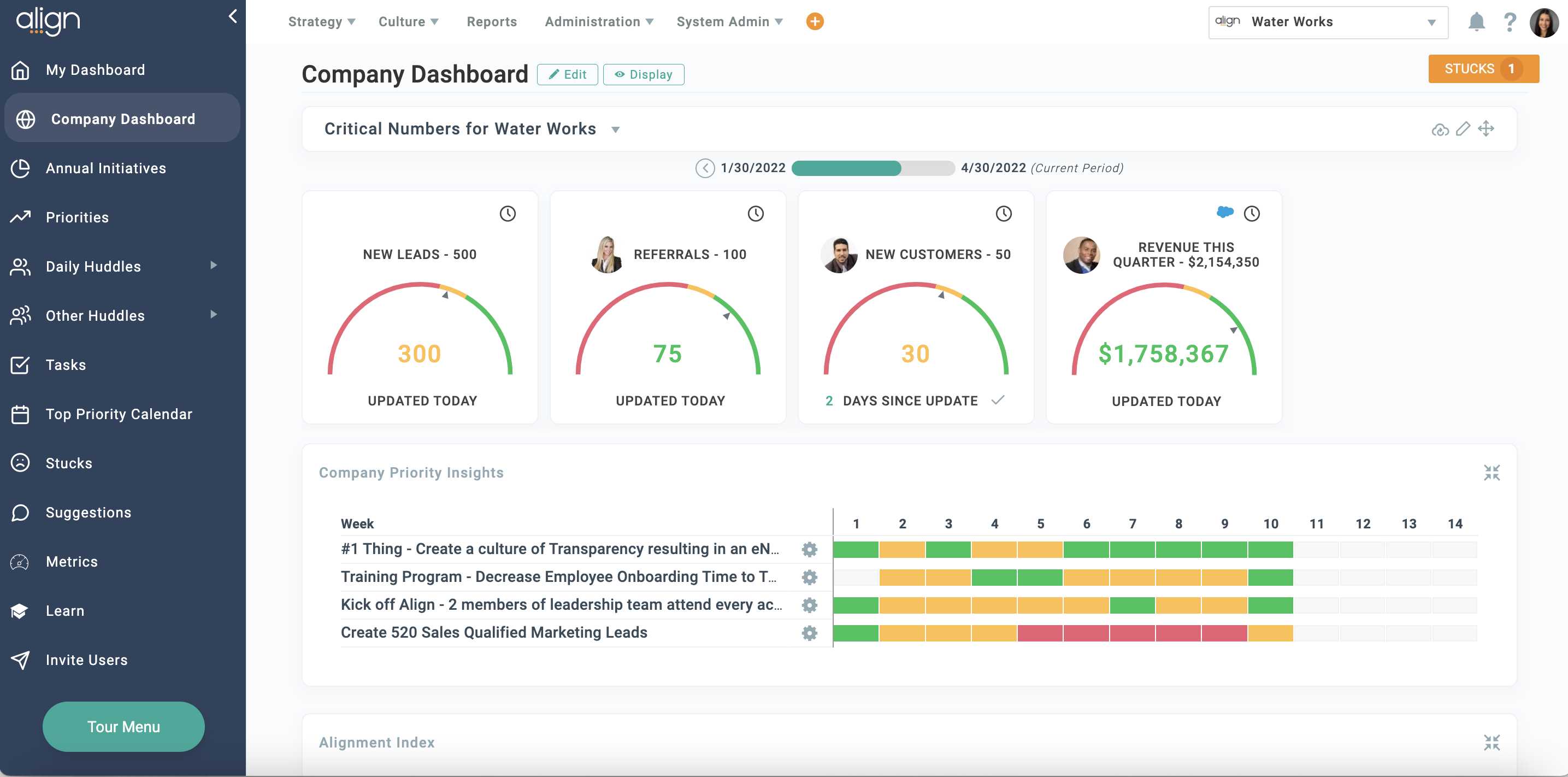Click the cloud sync icon on Critical Numbers panel
Image resolution: width=1568 pixels, height=777 pixels.
[1440, 128]
